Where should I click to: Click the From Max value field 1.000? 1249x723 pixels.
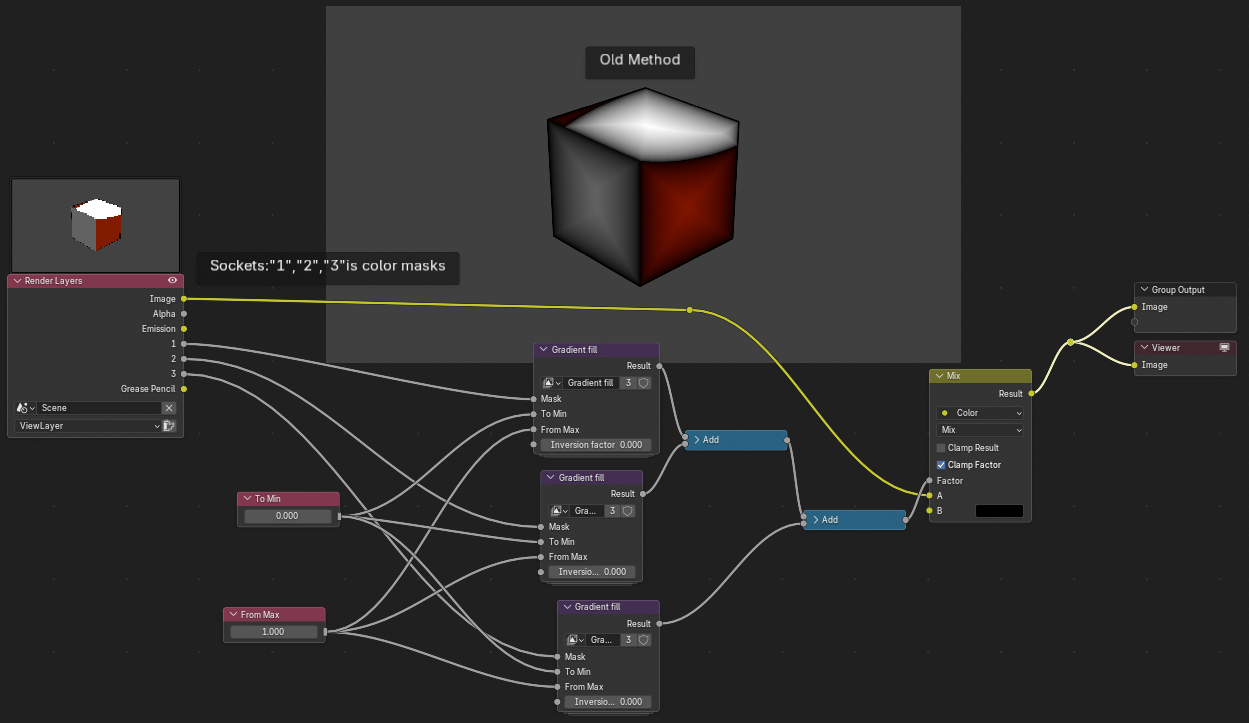[x=273, y=632]
